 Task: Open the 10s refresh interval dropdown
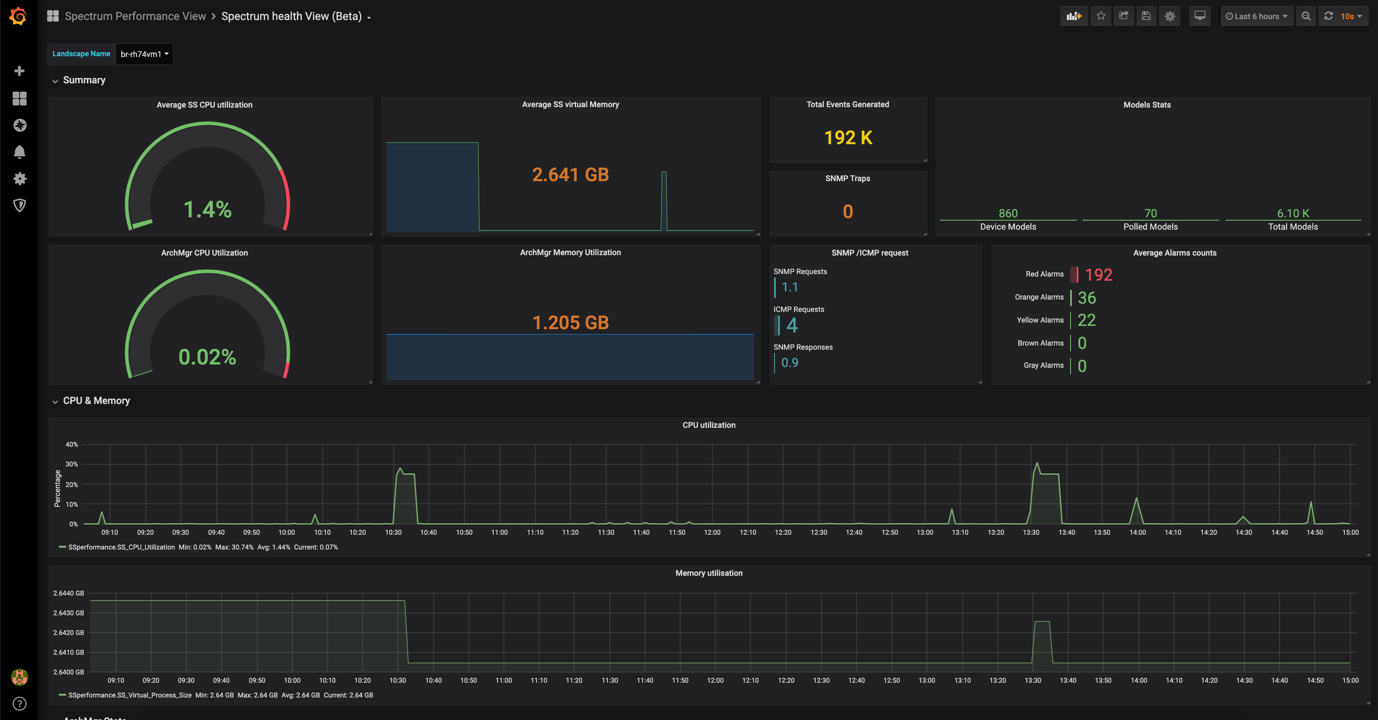pos(1352,16)
